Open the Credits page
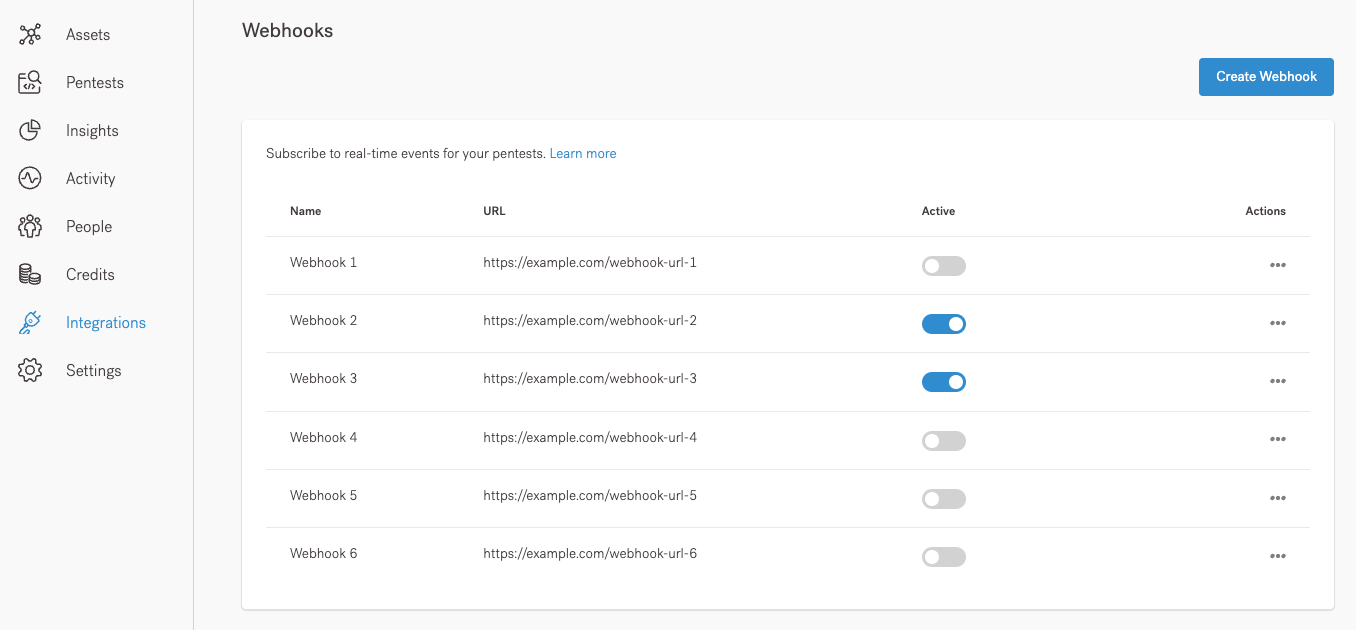The width and height of the screenshot is (1356, 630). (x=90, y=275)
